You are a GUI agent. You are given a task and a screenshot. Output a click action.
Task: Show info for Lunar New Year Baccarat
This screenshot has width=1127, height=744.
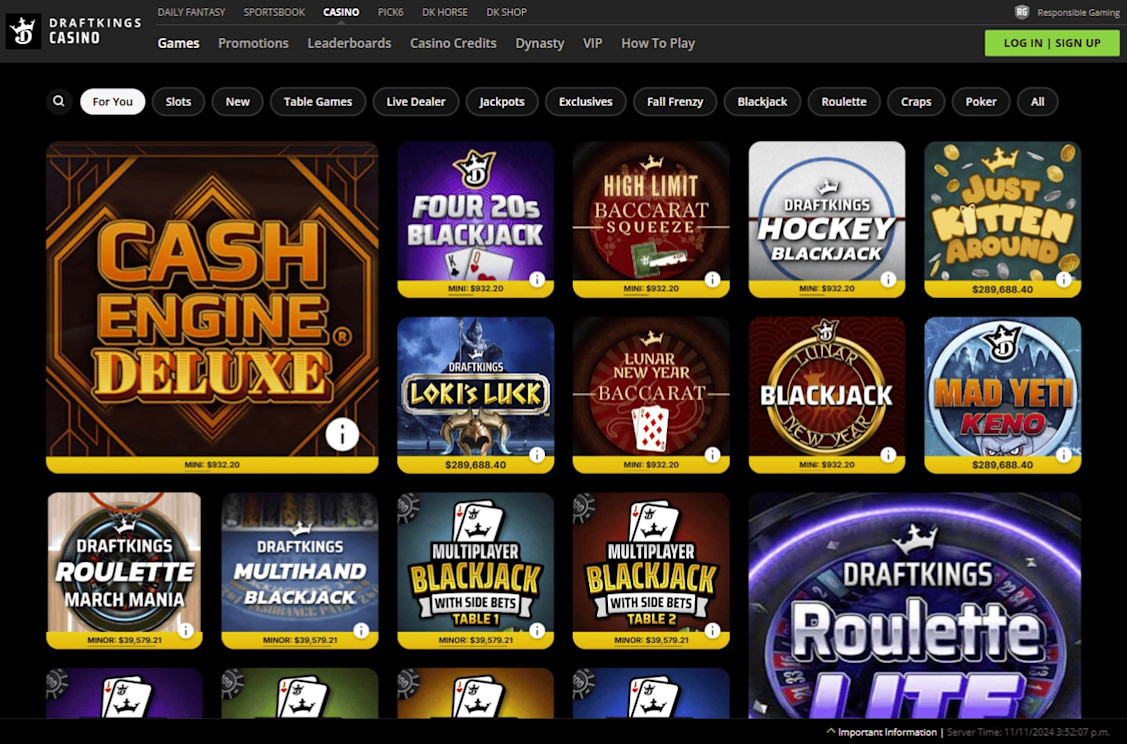[712, 455]
